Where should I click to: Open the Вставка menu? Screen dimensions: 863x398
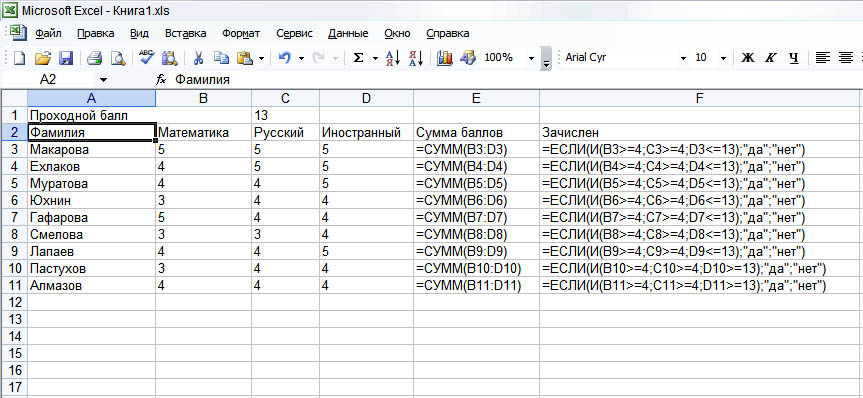185,33
